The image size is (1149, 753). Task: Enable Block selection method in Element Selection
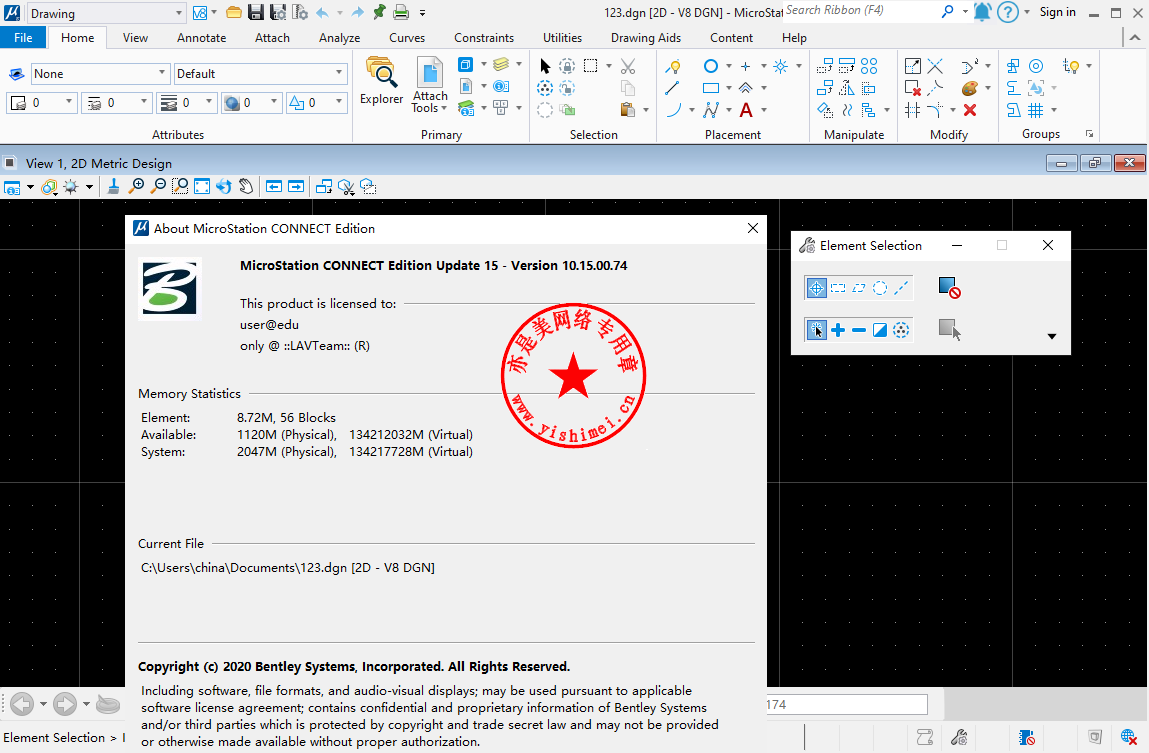click(838, 288)
